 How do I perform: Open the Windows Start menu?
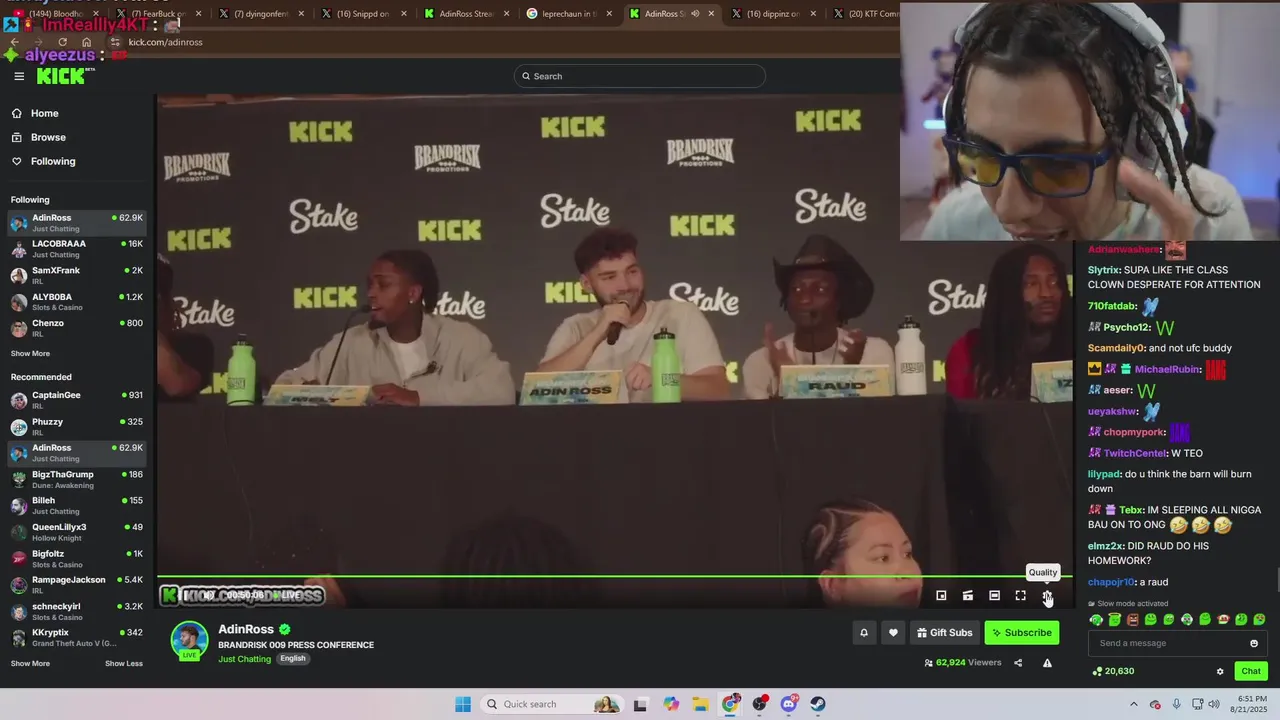(463, 704)
